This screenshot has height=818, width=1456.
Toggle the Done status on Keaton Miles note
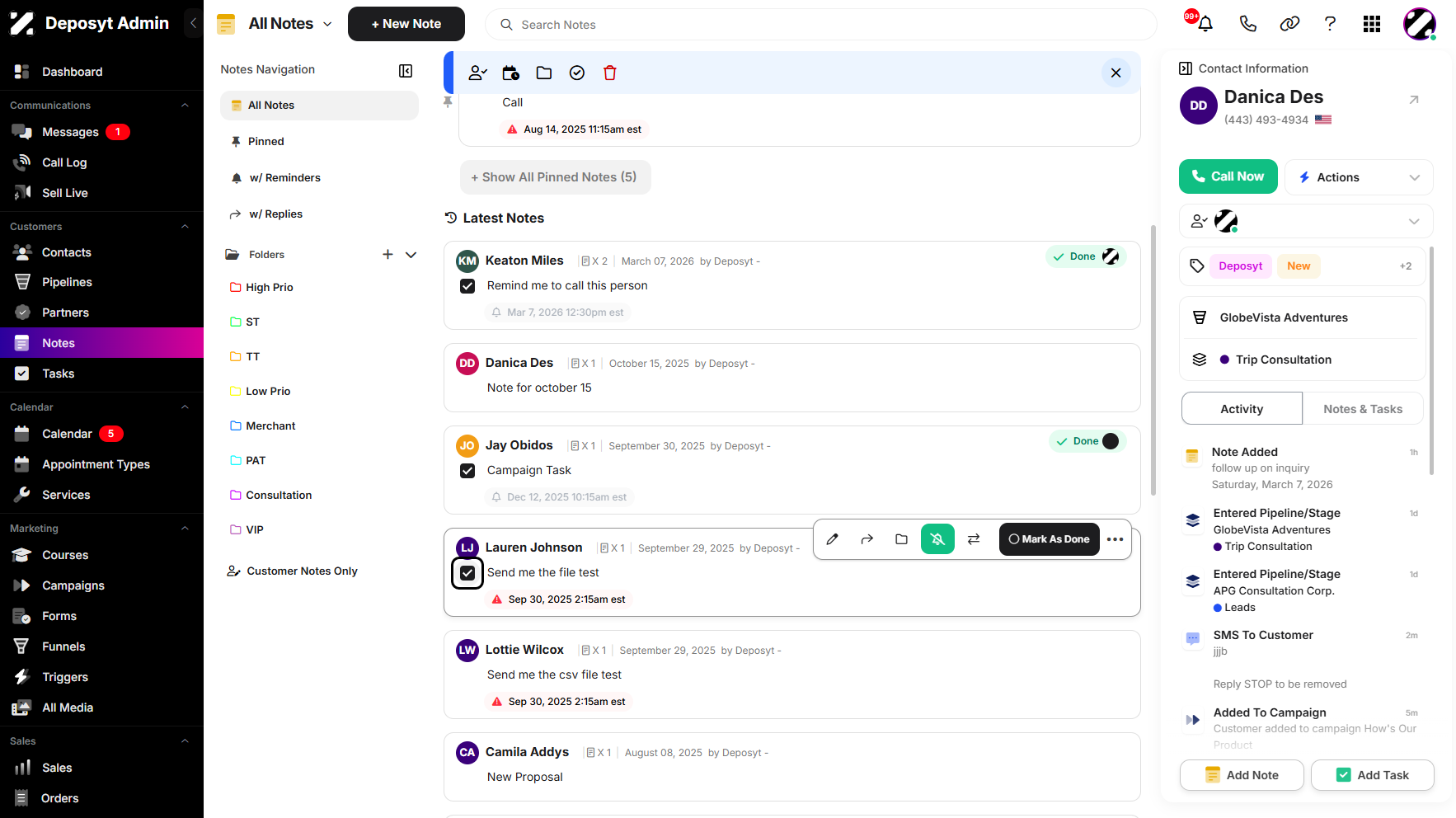1086,256
